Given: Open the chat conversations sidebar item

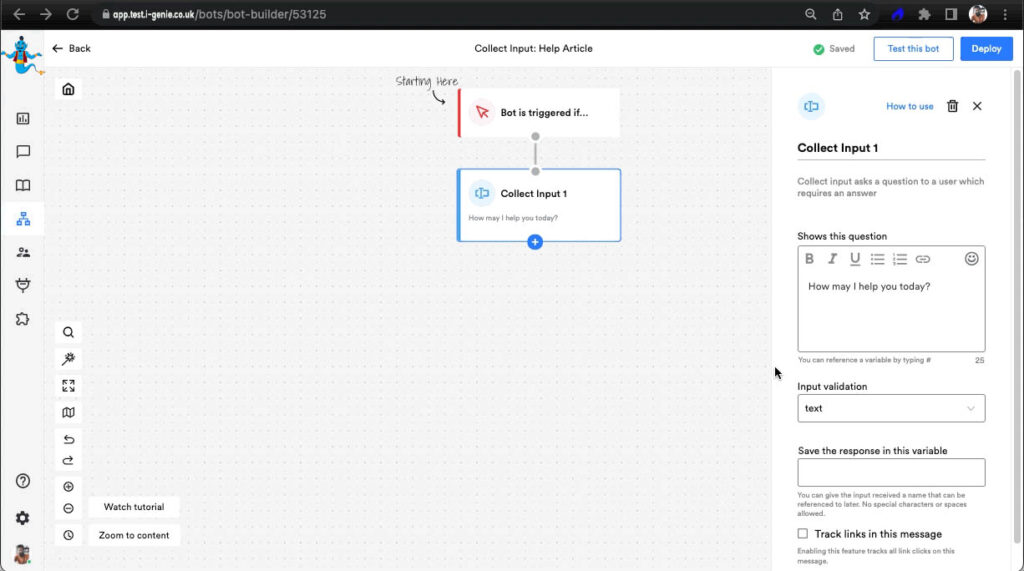Looking at the screenshot, I should (23, 152).
